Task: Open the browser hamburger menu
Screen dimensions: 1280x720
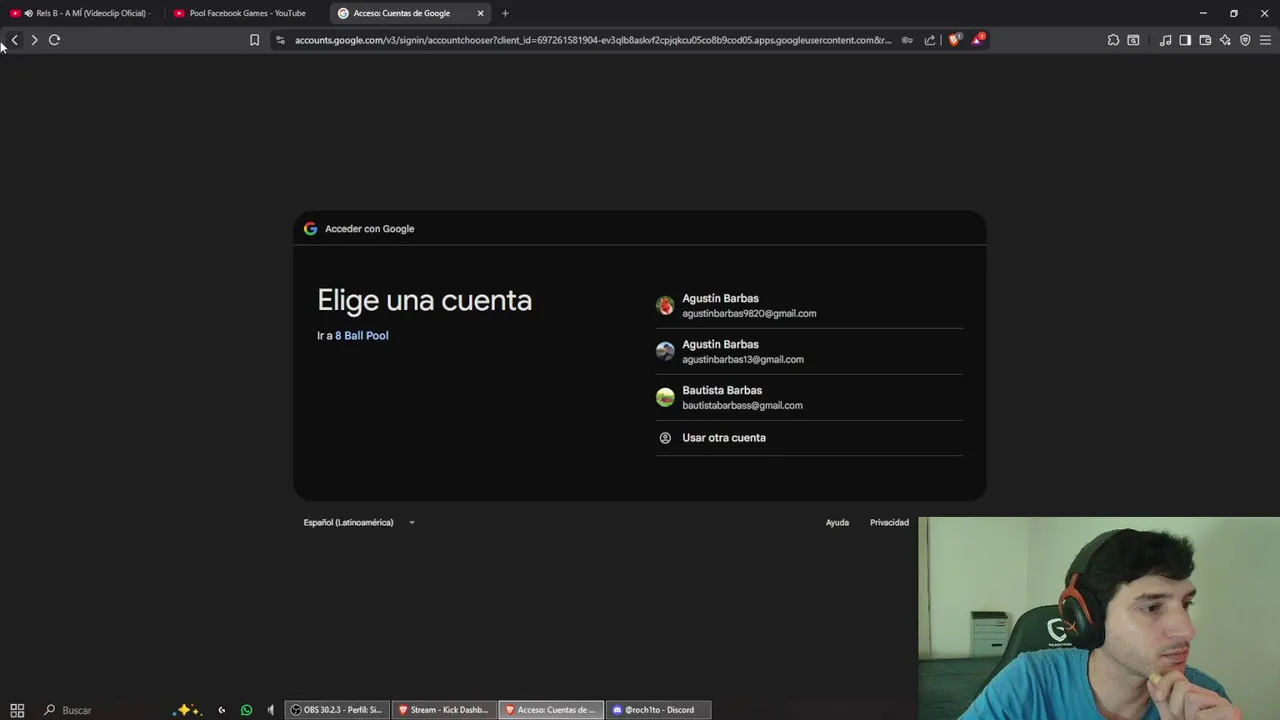Action: click(1265, 40)
